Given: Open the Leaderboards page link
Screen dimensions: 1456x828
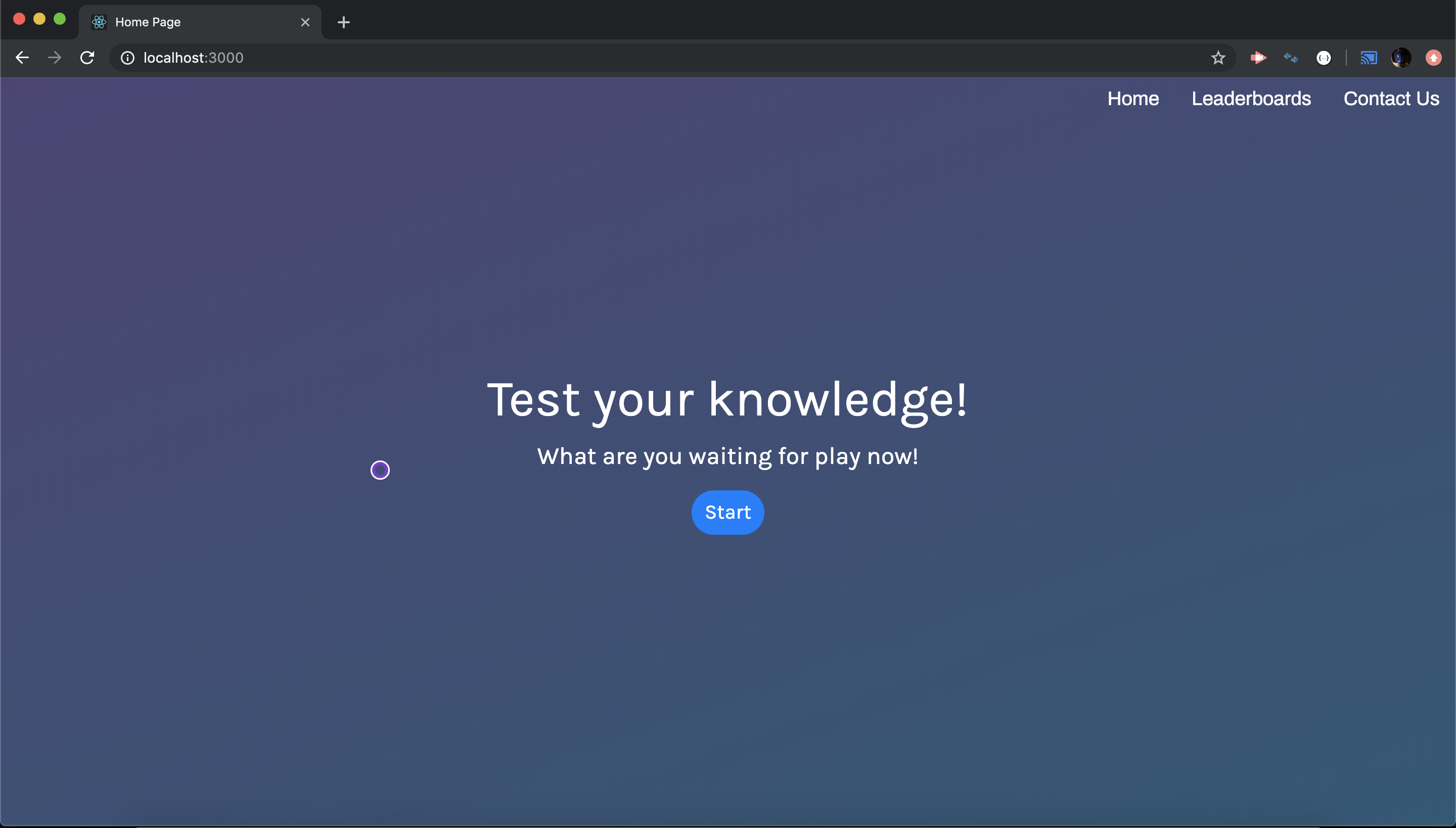Looking at the screenshot, I should pyautogui.click(x=1251, y=99).
